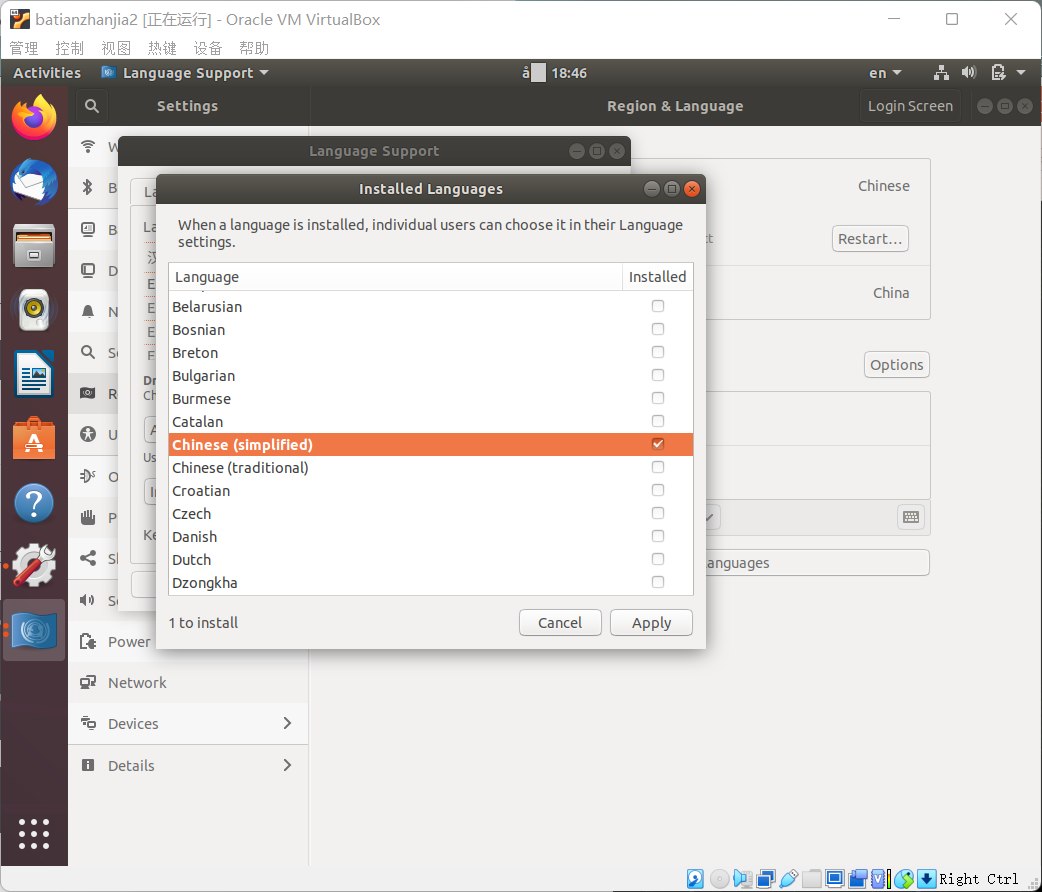
Task: Check the Bosnian installed checkbox
Action: 658,329
